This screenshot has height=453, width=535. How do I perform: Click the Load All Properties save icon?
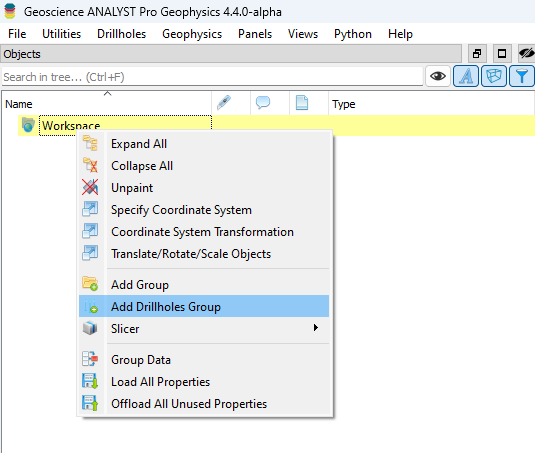click(x=90, y=381)
